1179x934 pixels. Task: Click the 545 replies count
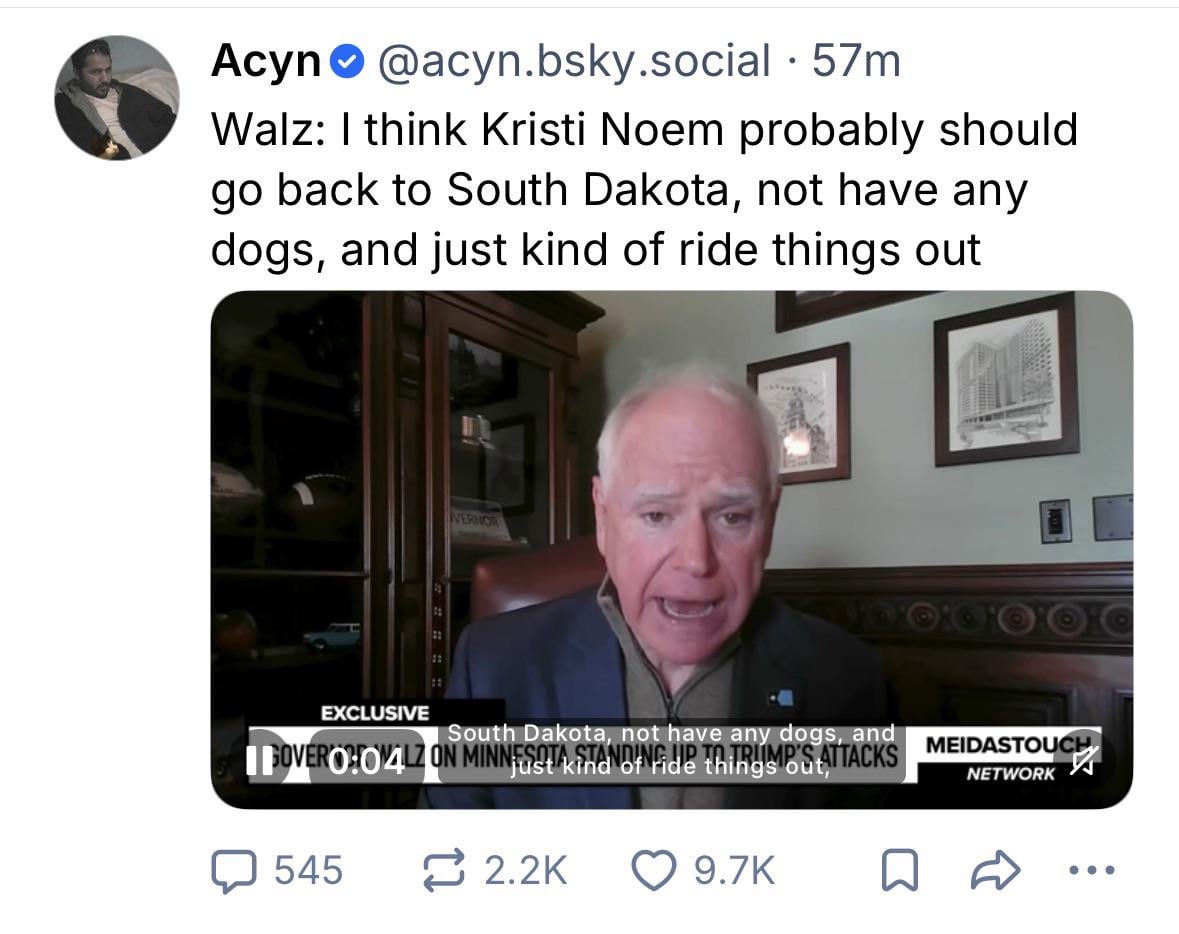(x=308, y=870)
